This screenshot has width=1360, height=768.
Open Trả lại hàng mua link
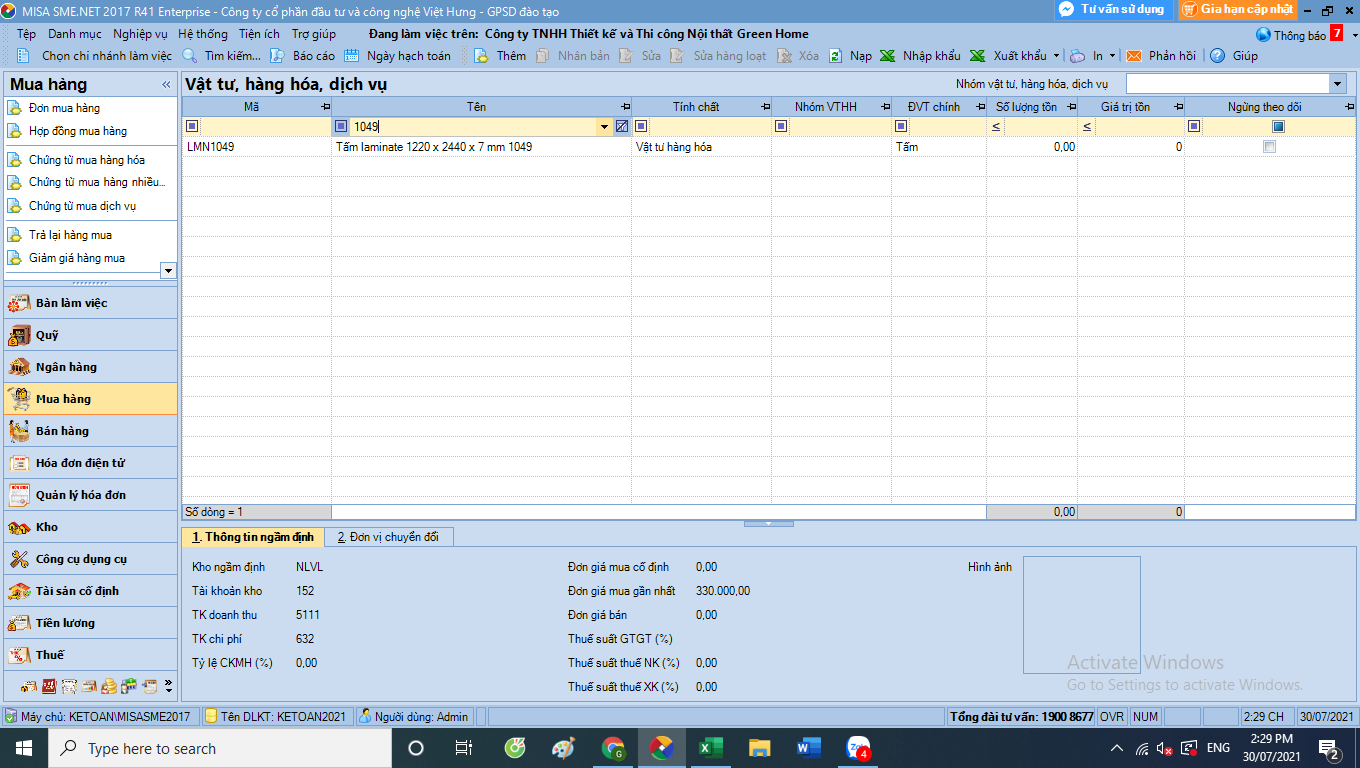click(x=70, y=235)
